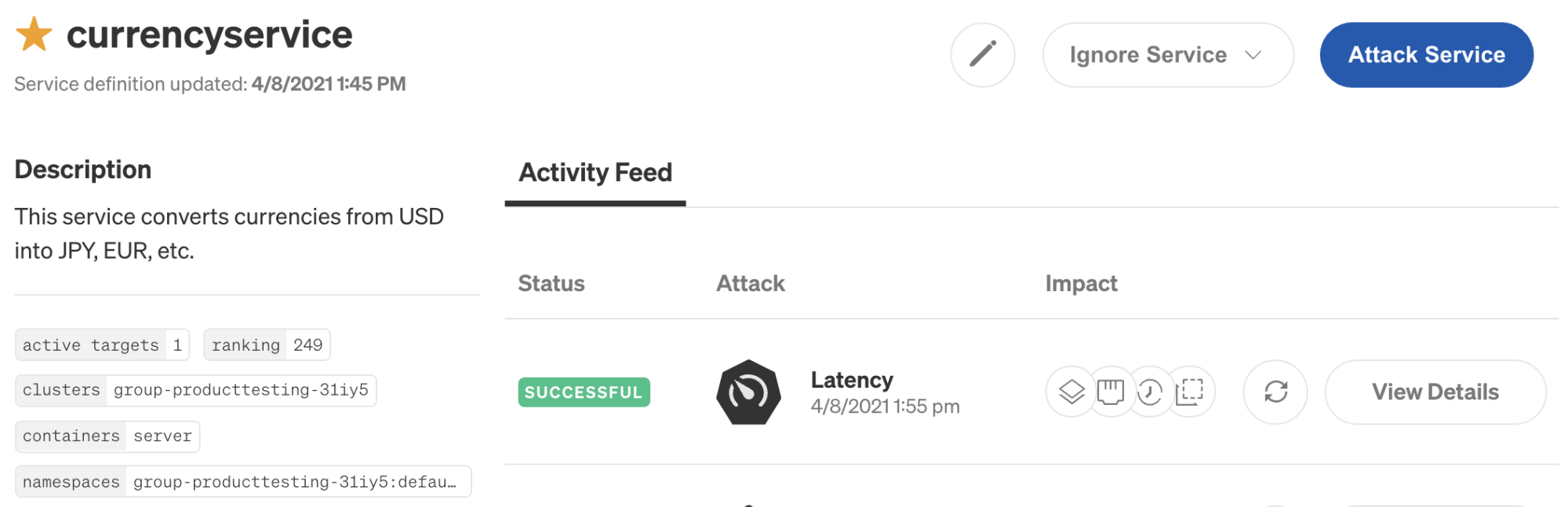This screenshot has width=1568, height=507.
Task: Click the SUCCESSFUL status badge
Action: 583,392
